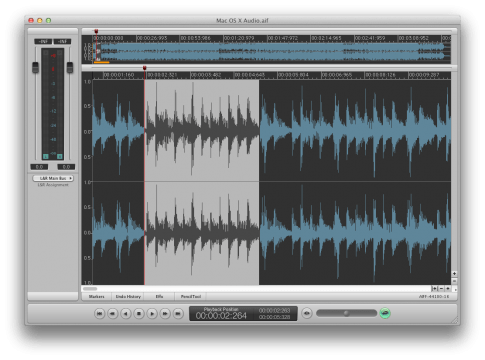The height and width of the screenshot is (360, 485).
Task: Click timestamp 00:00:01:160 in the main ruler
Action: tap(119, 75)
